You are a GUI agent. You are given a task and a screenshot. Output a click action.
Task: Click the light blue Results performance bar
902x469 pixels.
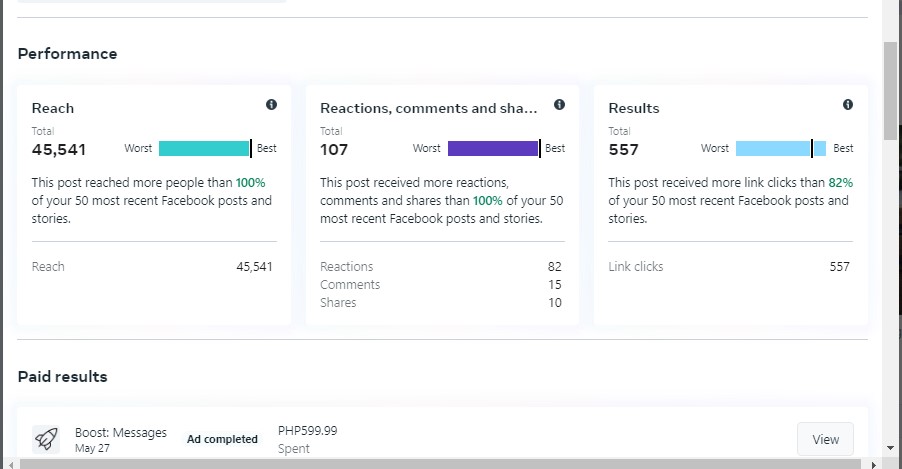click(x=781, y=148)
